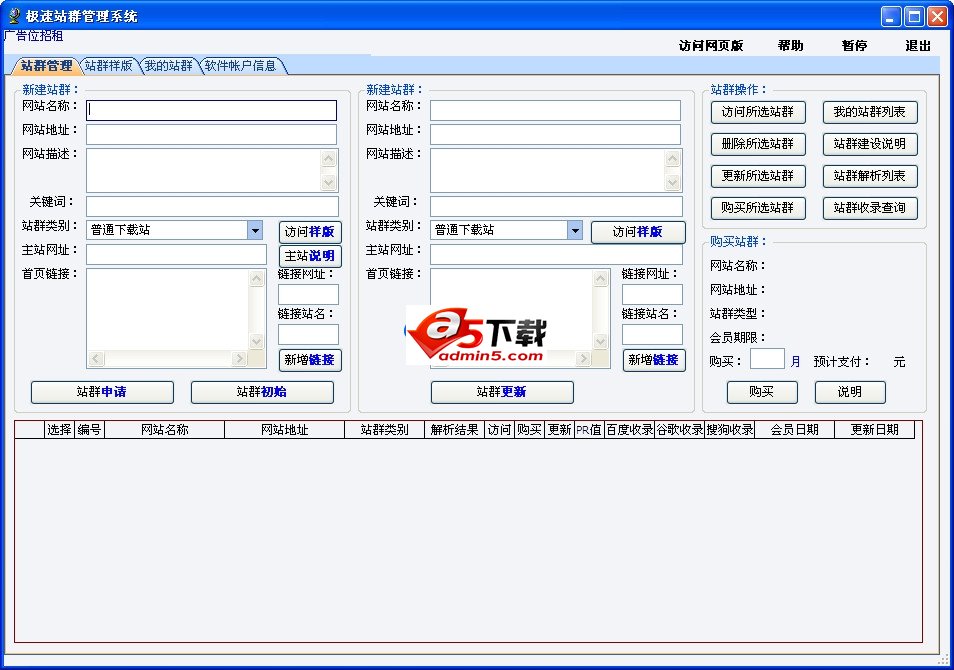Screen dimensions: 954x670
Task: Click 访问所选站群 in the operations panel
Action: click(x=758, y=112)
